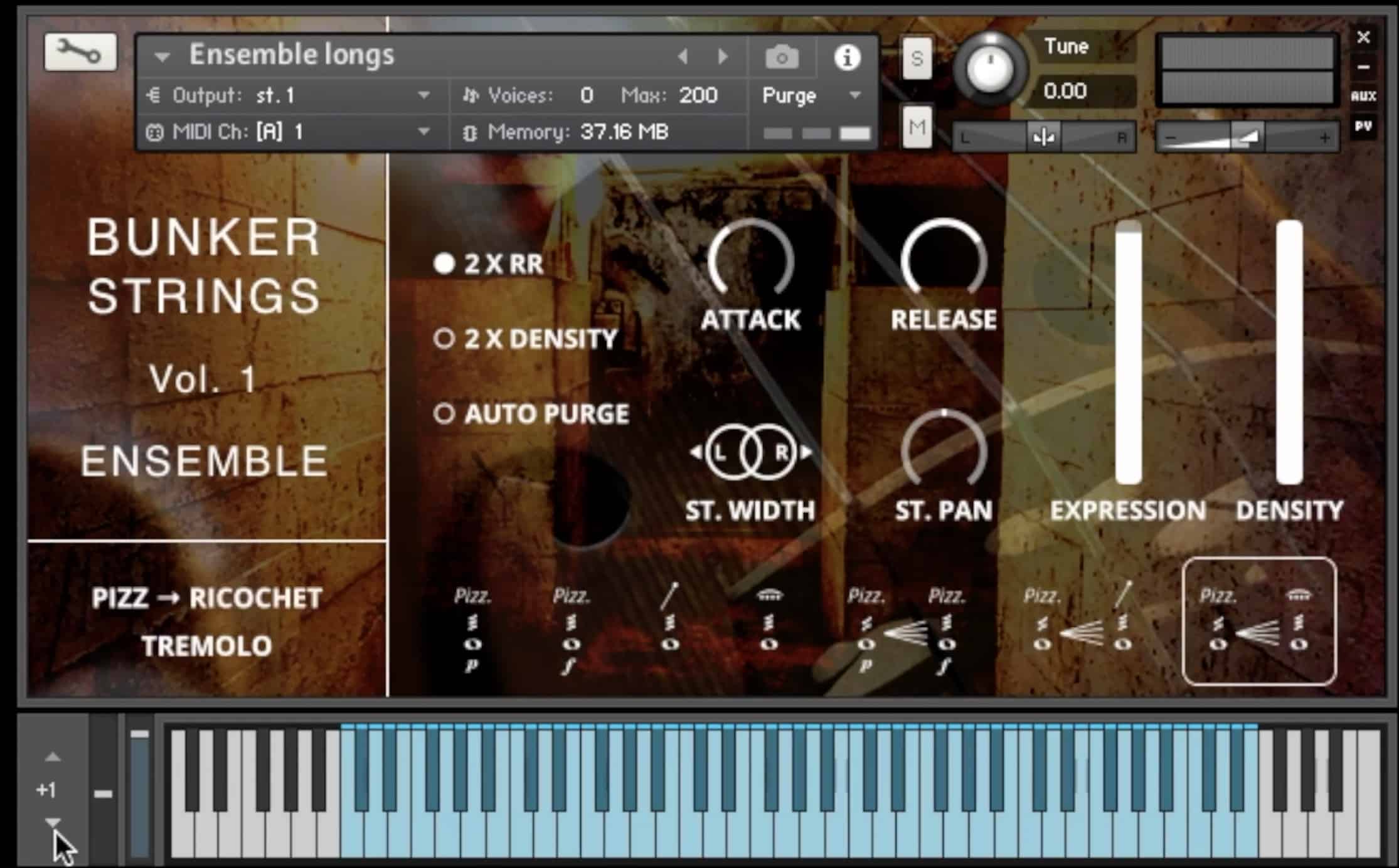Select the Pizz. forte tremolo articulation
The image size is (1399, 868).
coord(571,630)
